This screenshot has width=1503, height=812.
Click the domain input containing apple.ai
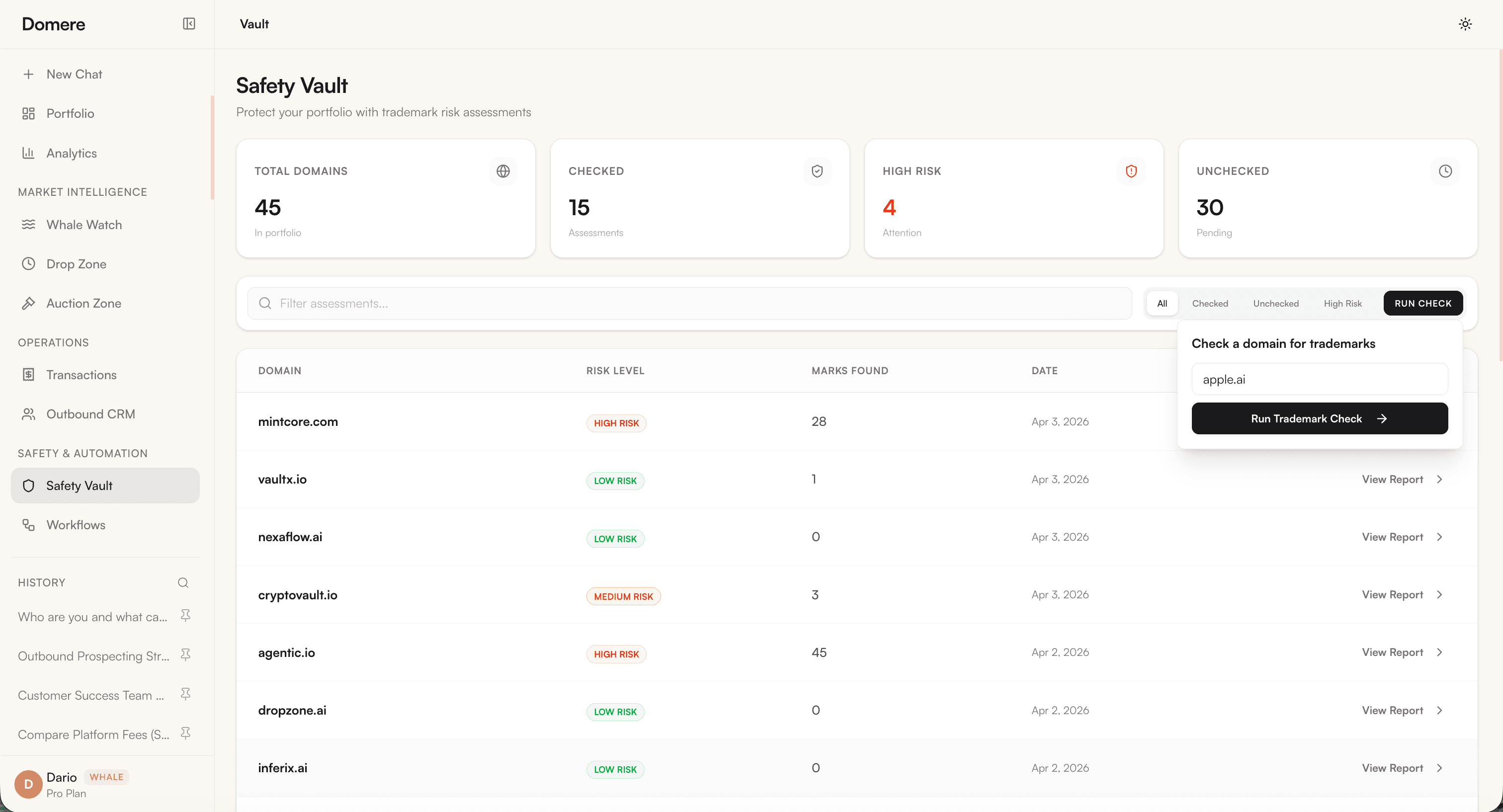[x=1319, y=379]
